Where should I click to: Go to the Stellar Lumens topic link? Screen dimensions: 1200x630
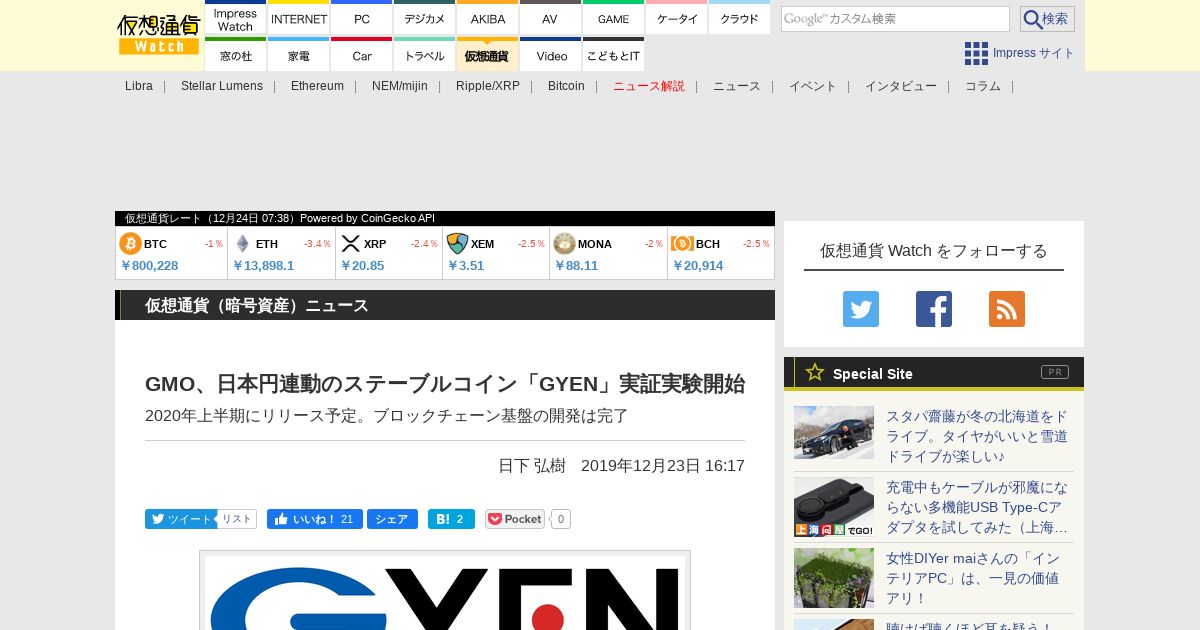(222, 86)
